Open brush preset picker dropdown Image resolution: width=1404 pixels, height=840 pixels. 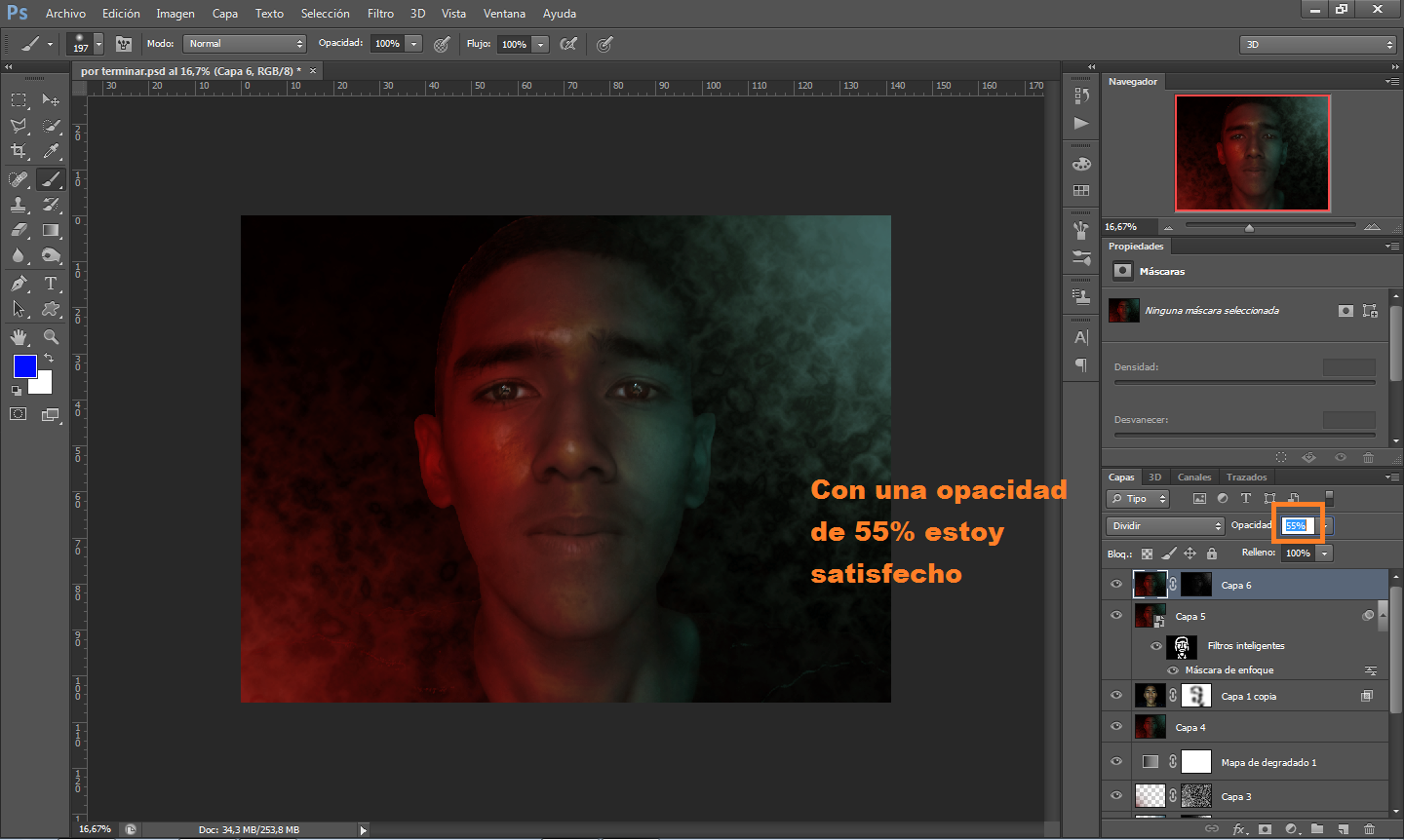click(98, 45)
